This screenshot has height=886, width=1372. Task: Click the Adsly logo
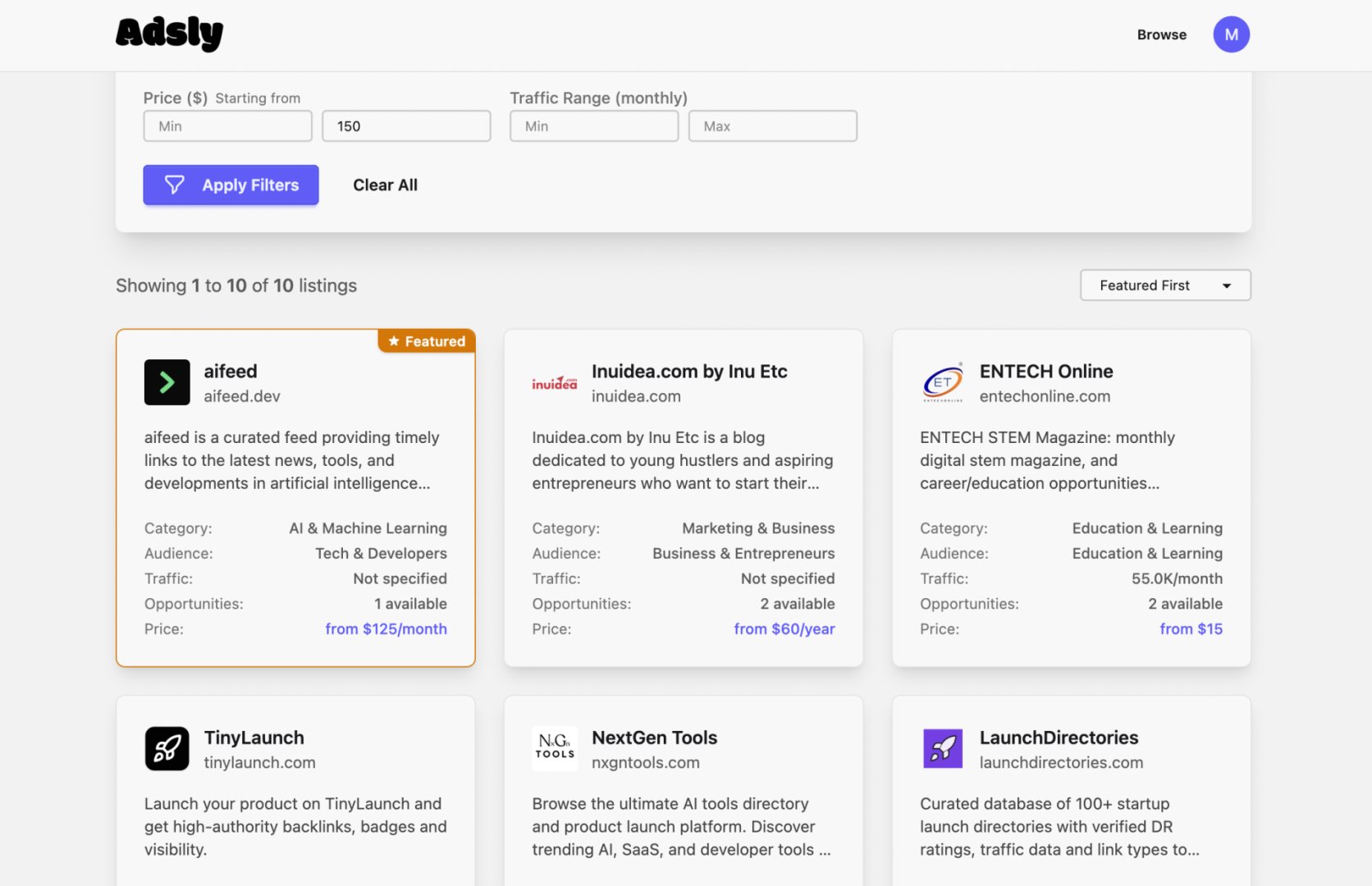[169, 34]
